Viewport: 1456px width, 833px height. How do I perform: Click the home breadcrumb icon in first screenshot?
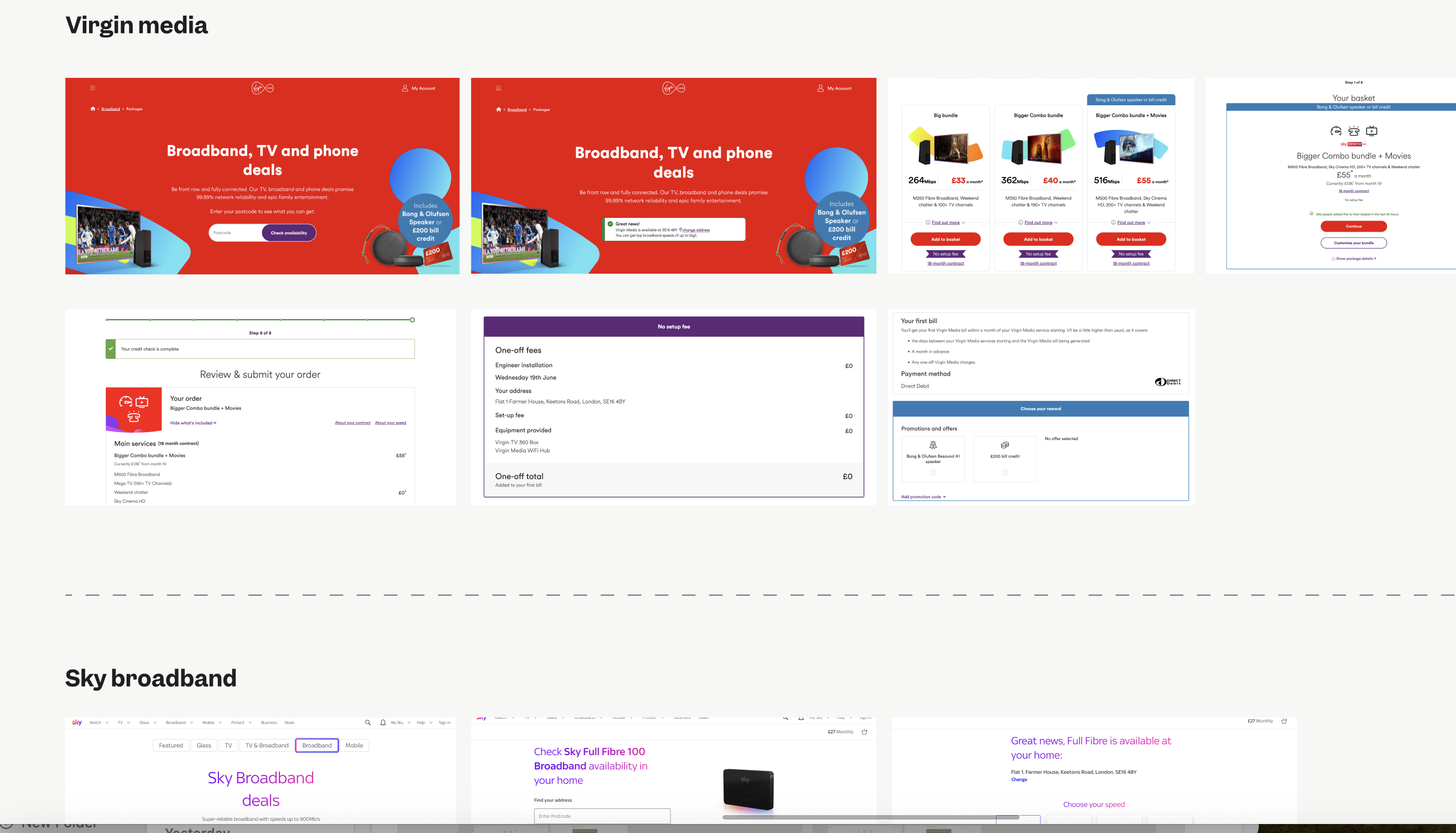tap(93, 109)
